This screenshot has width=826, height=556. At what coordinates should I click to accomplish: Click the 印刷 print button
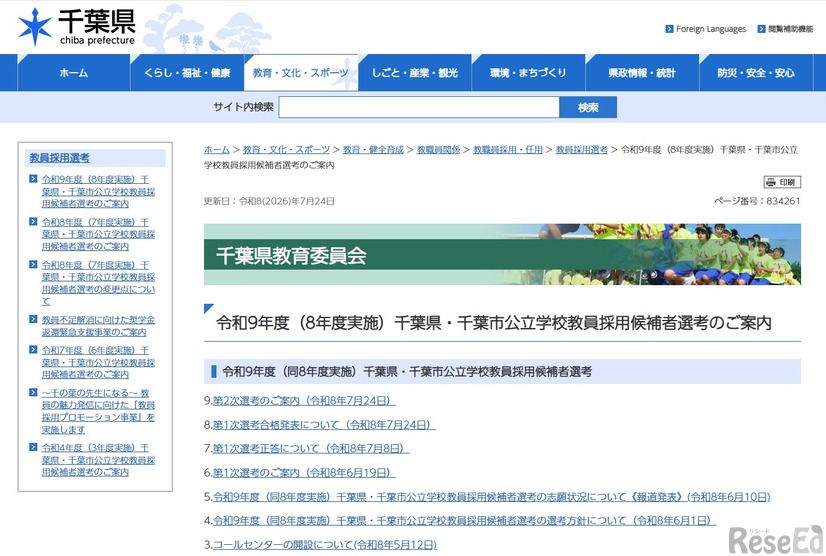782,182
